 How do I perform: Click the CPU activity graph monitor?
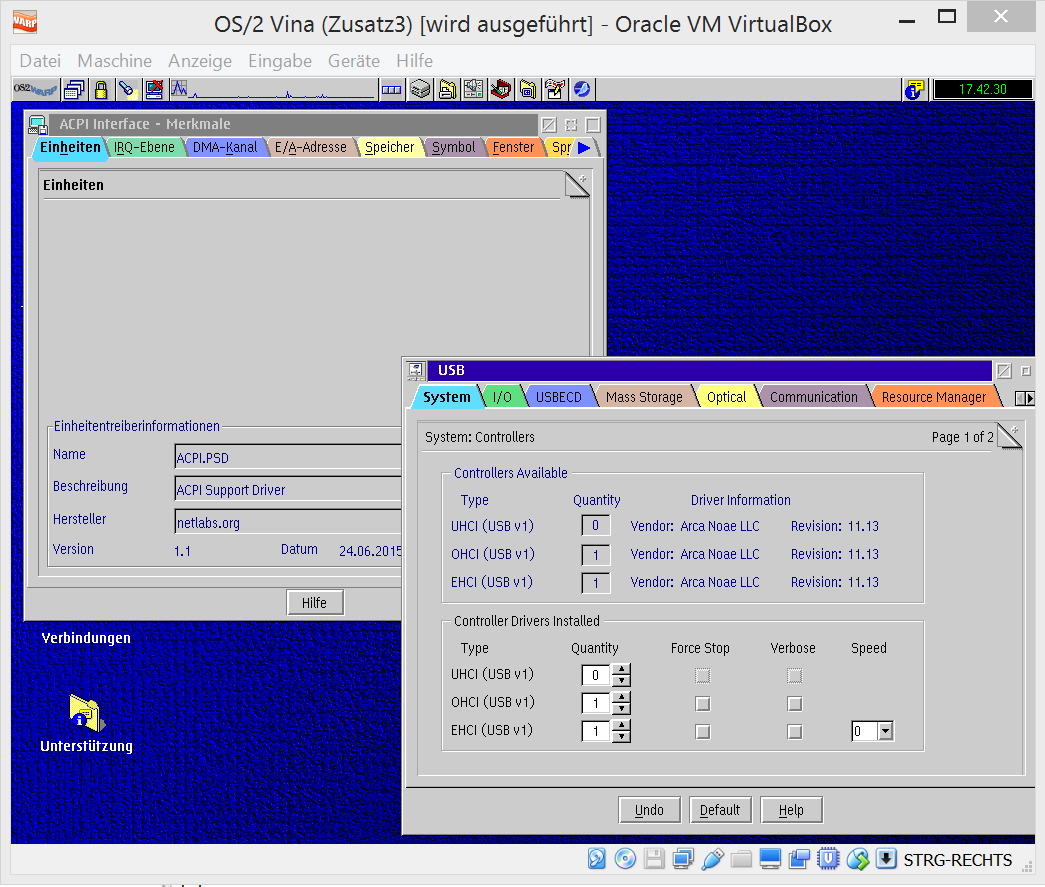(x=273, y=89)
